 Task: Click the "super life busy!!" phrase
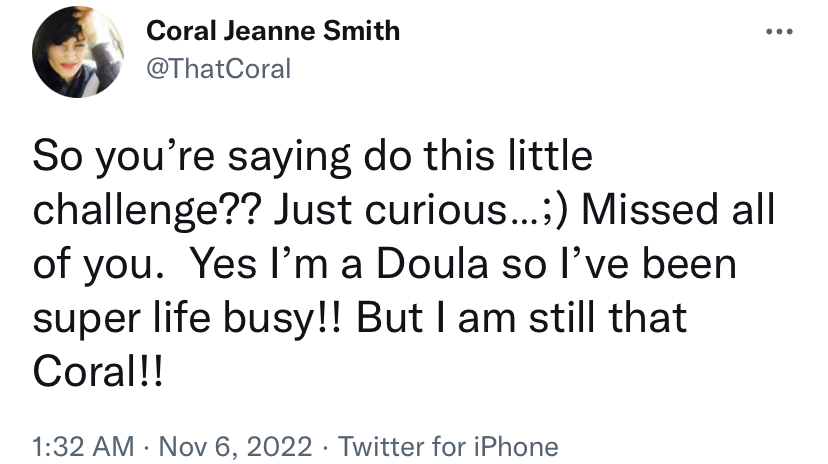coord(187,319)
